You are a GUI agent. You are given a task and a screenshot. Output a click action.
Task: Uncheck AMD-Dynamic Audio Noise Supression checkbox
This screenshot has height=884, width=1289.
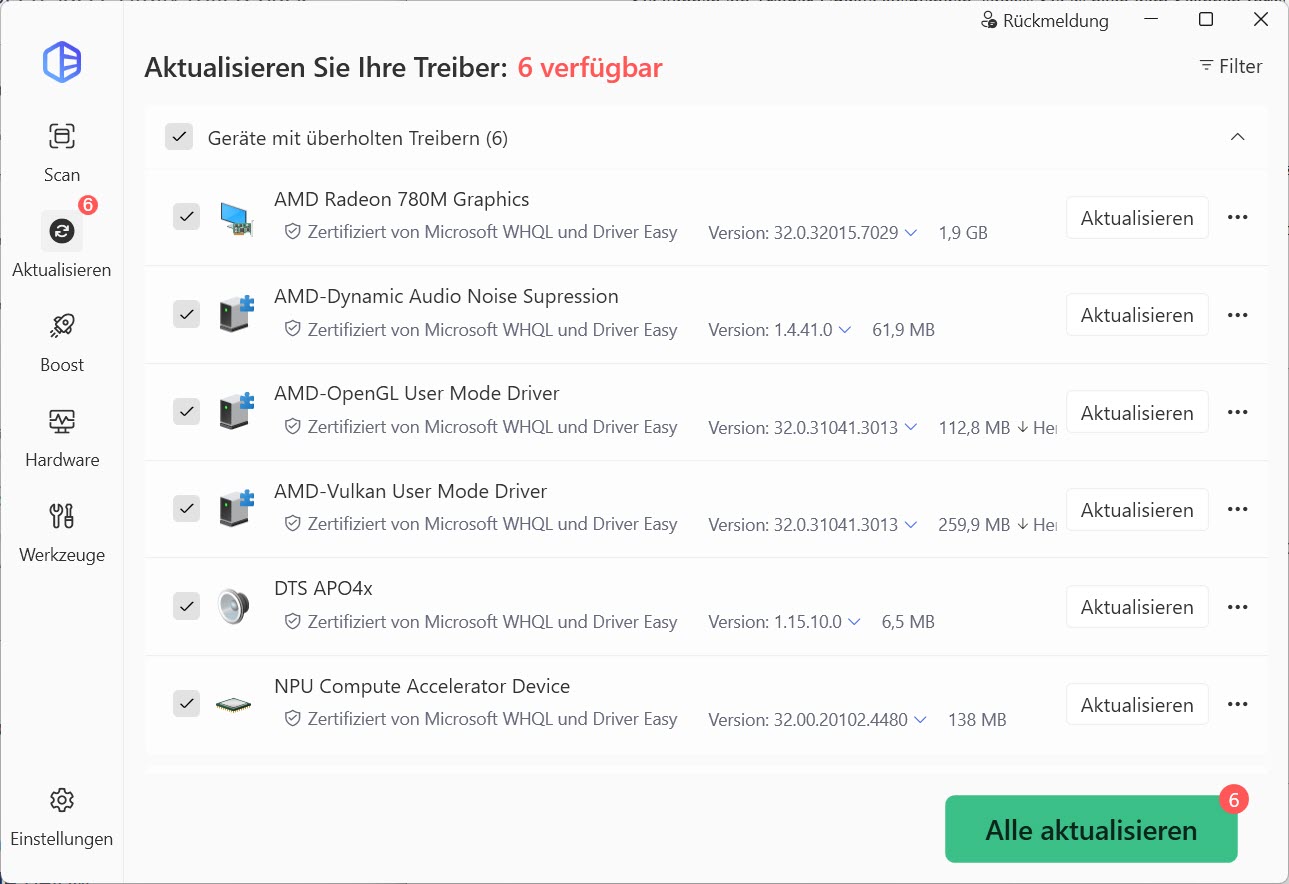click(187, 314)
